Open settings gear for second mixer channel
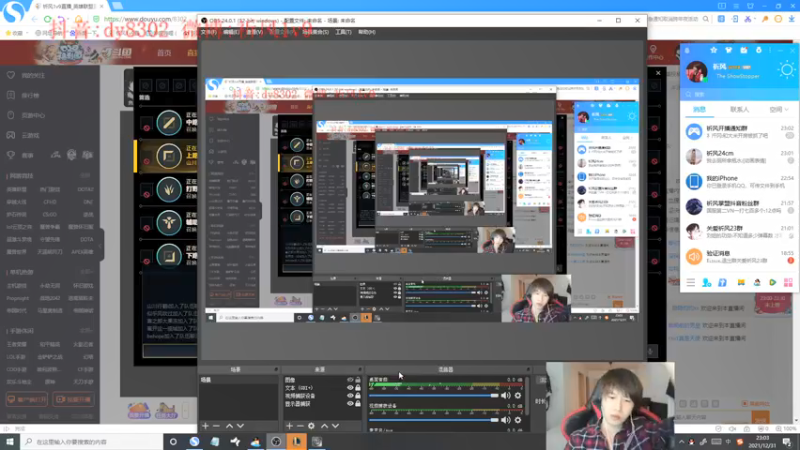 click(x=518, y=420)
